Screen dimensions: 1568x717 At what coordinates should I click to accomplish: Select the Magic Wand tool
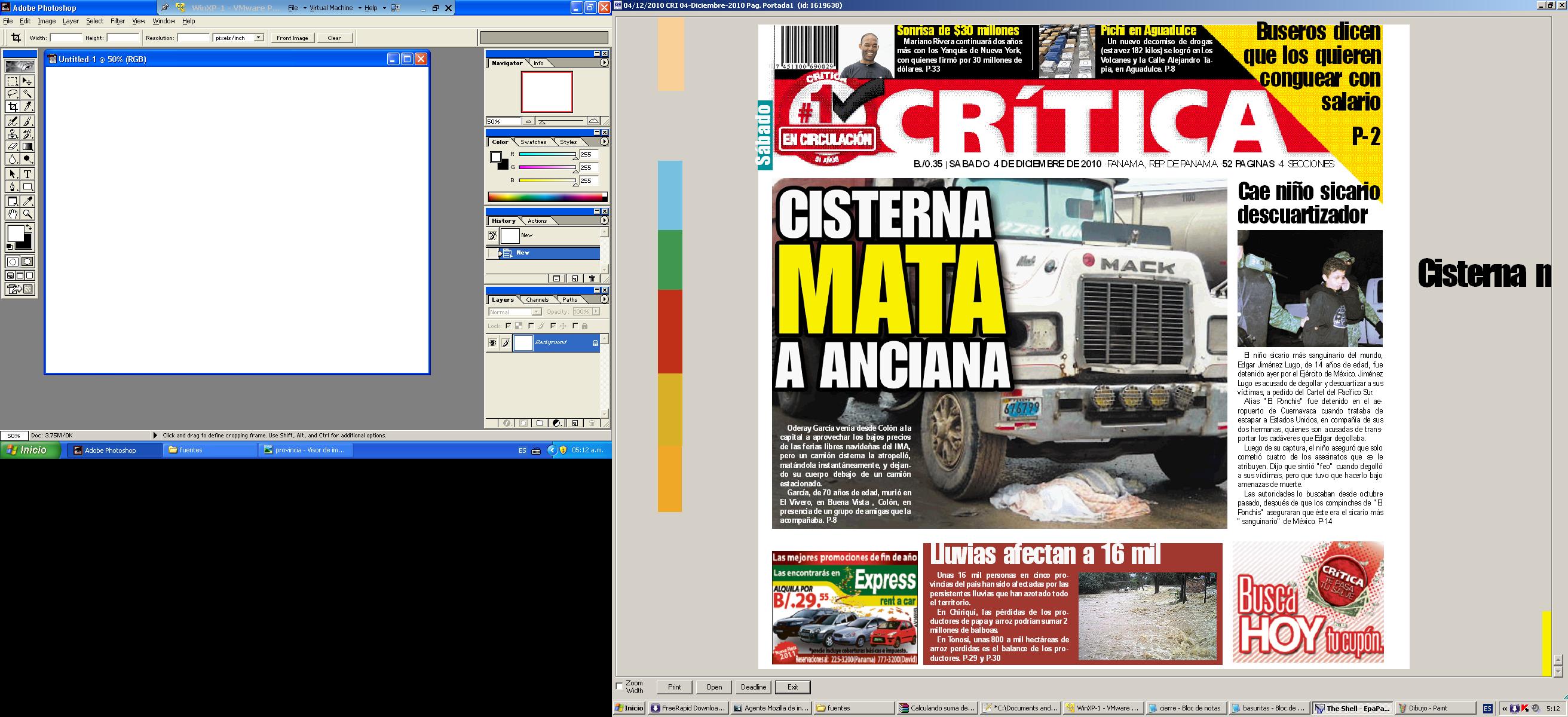coord(27,94)
